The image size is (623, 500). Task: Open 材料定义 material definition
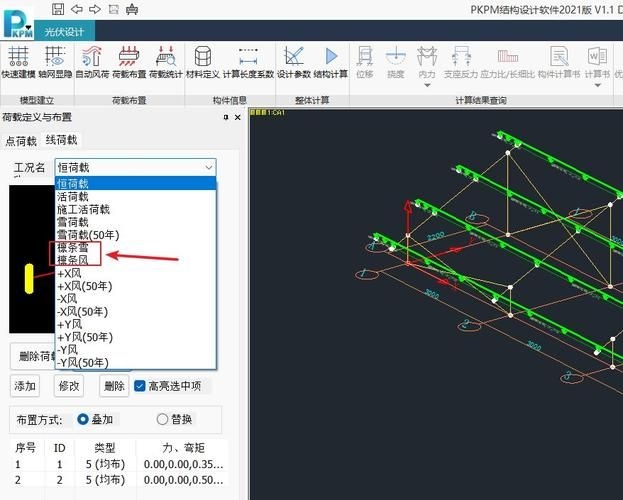point(203,62)
